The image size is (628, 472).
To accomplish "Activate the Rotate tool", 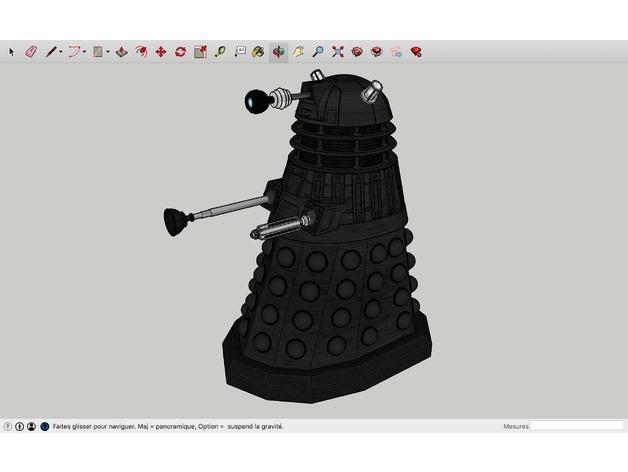I will coord(181,52).
